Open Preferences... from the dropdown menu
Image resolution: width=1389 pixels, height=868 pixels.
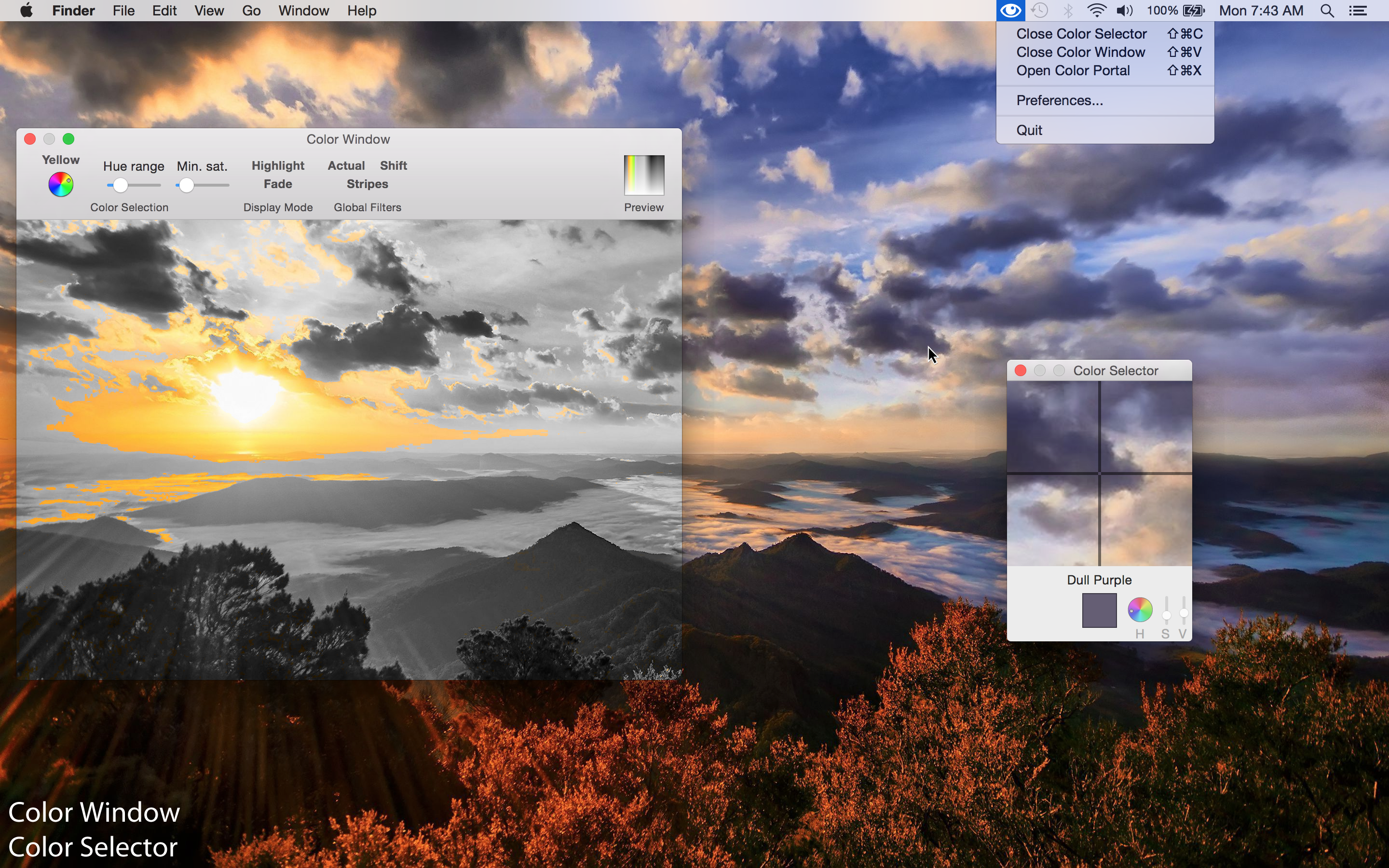[x=1105, y=100]
